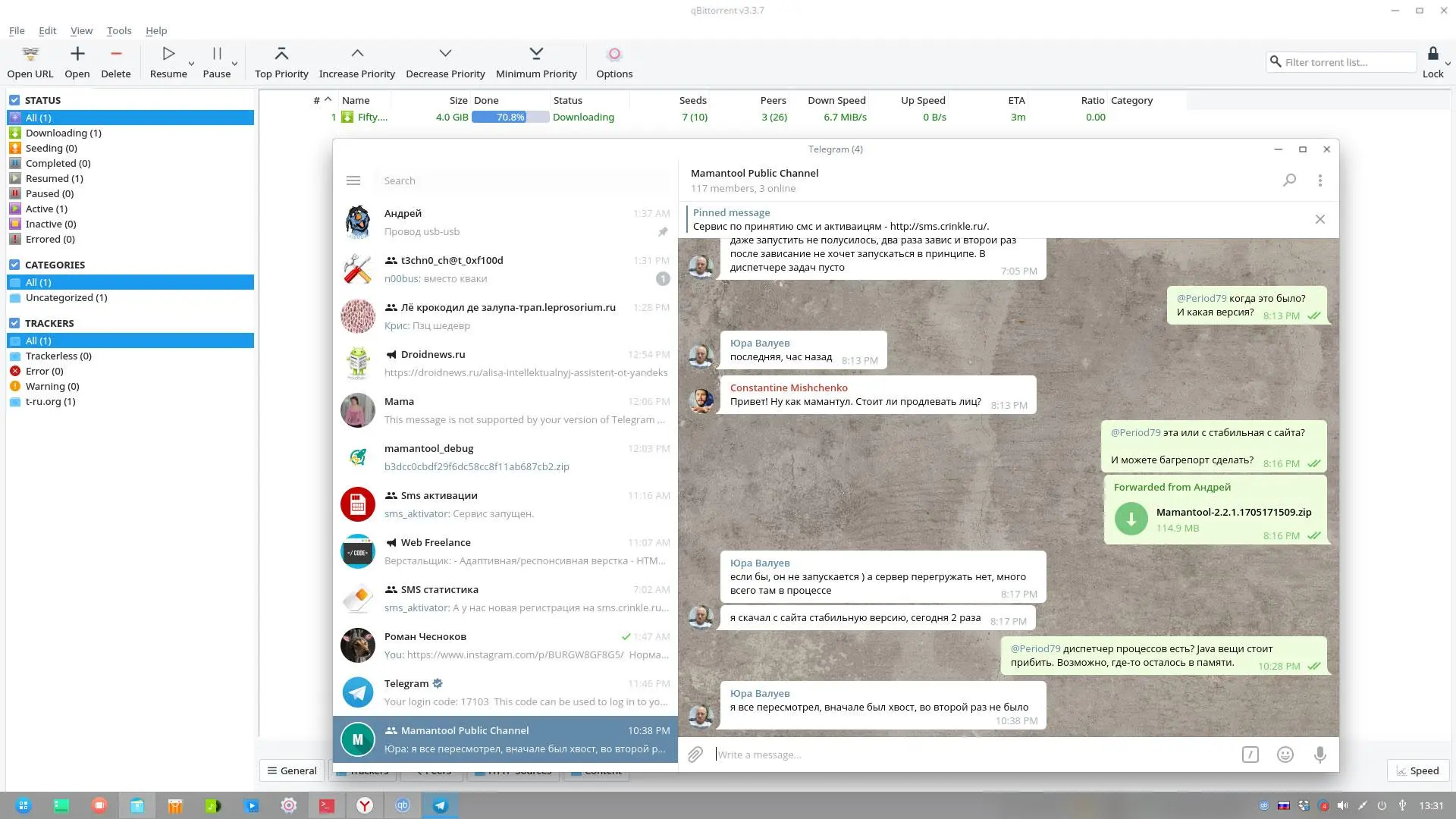Resume torrents with the play icon
The height and width of the screenshot is (819, 1456).
click(168, 54)
